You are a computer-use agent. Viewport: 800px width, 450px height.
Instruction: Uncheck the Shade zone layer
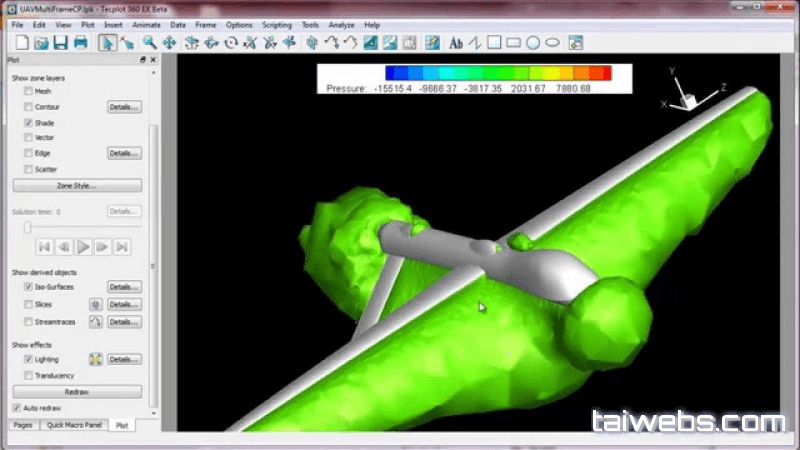tap(29, 122)
